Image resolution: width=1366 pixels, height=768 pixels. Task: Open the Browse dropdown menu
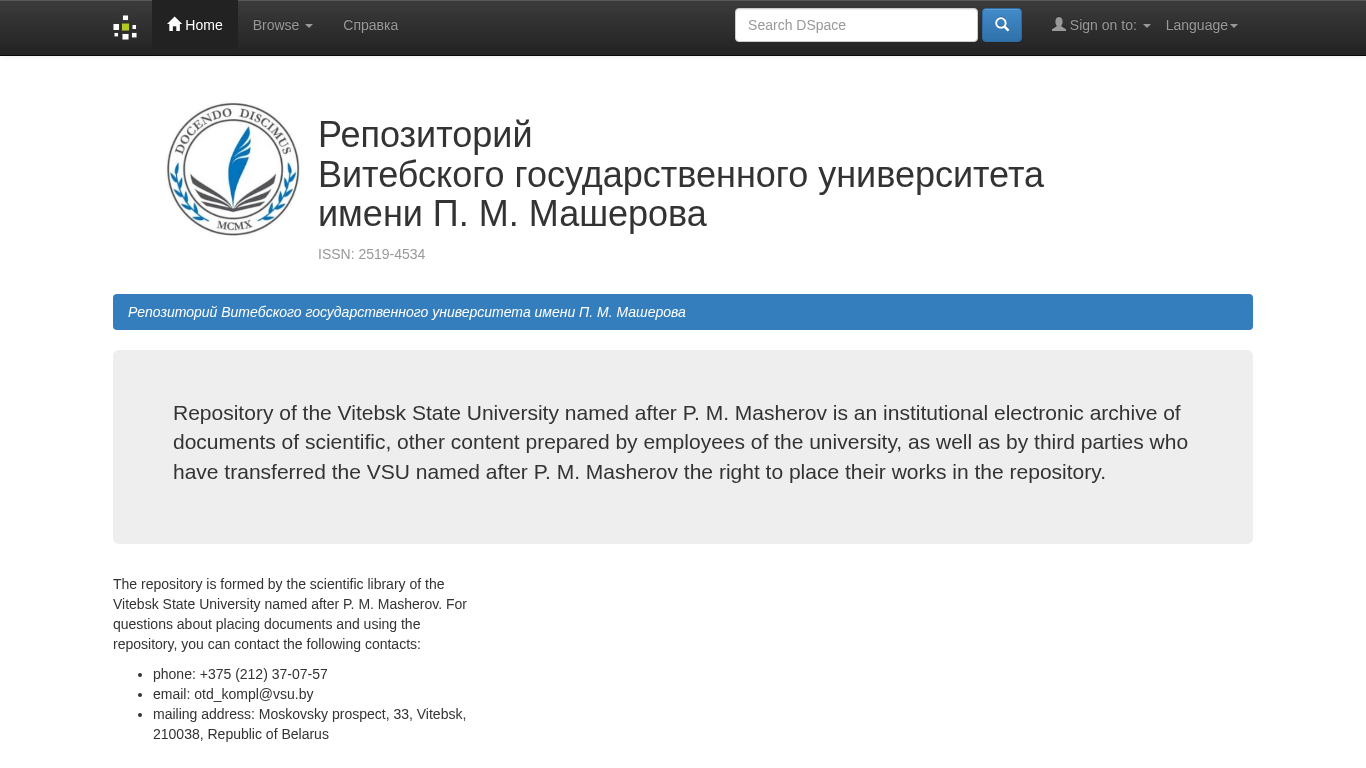(x=283, y=25)
